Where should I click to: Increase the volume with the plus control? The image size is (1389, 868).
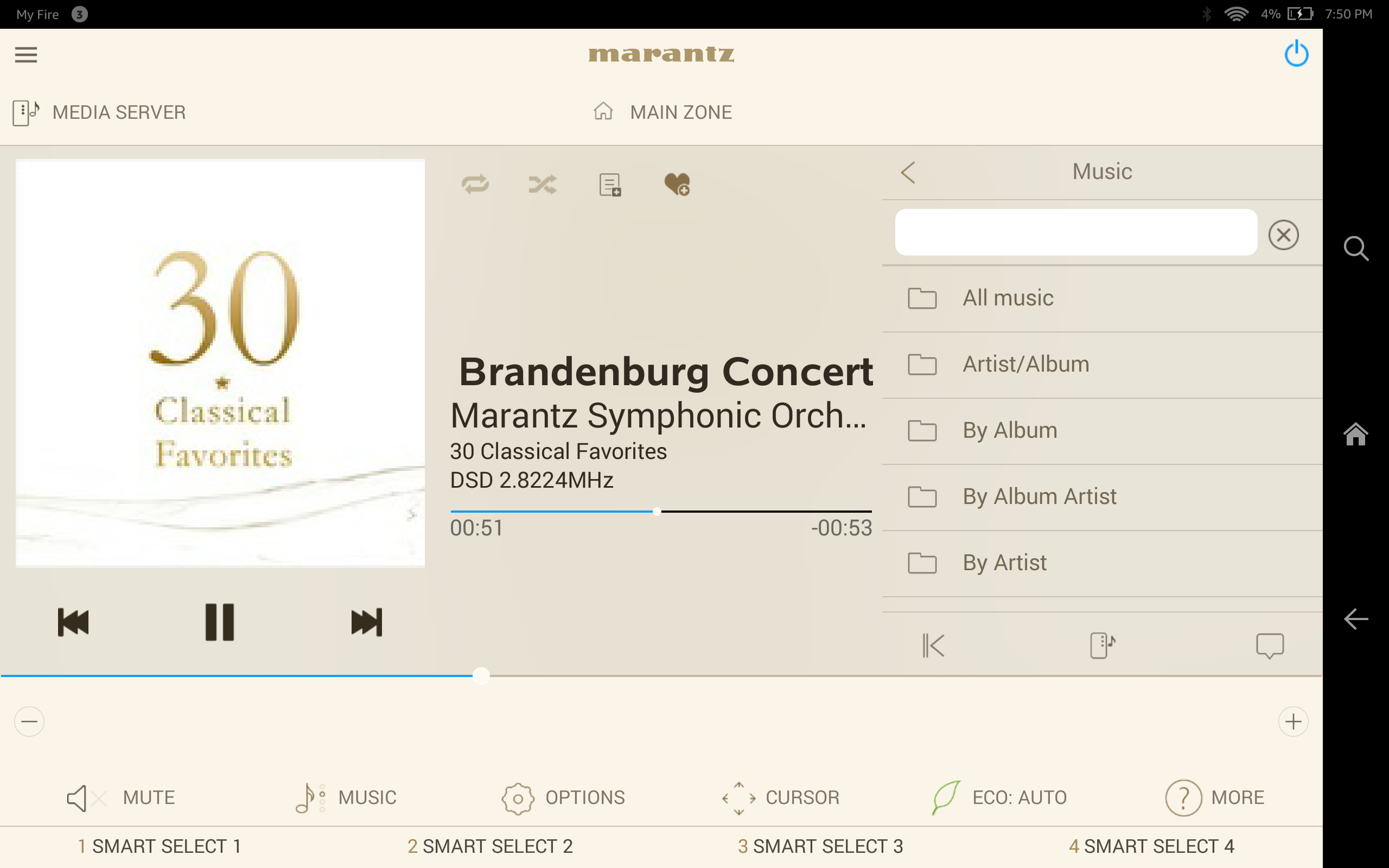tap(1293, 722)
